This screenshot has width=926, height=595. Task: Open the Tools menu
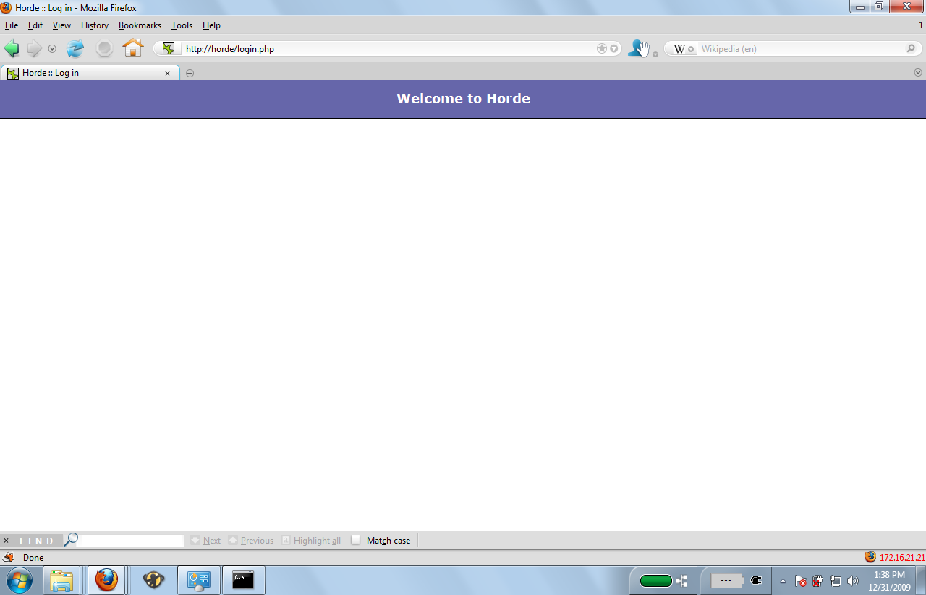pos(182,25)
